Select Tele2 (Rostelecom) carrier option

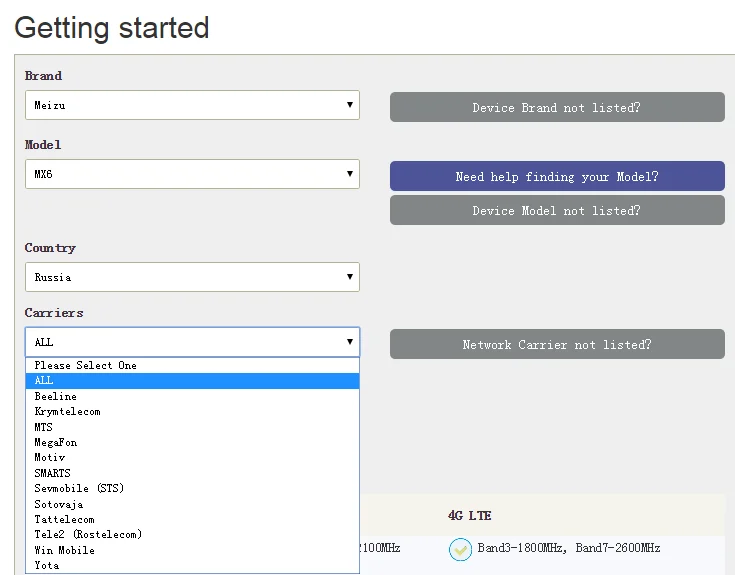click(x=192, y=535)
